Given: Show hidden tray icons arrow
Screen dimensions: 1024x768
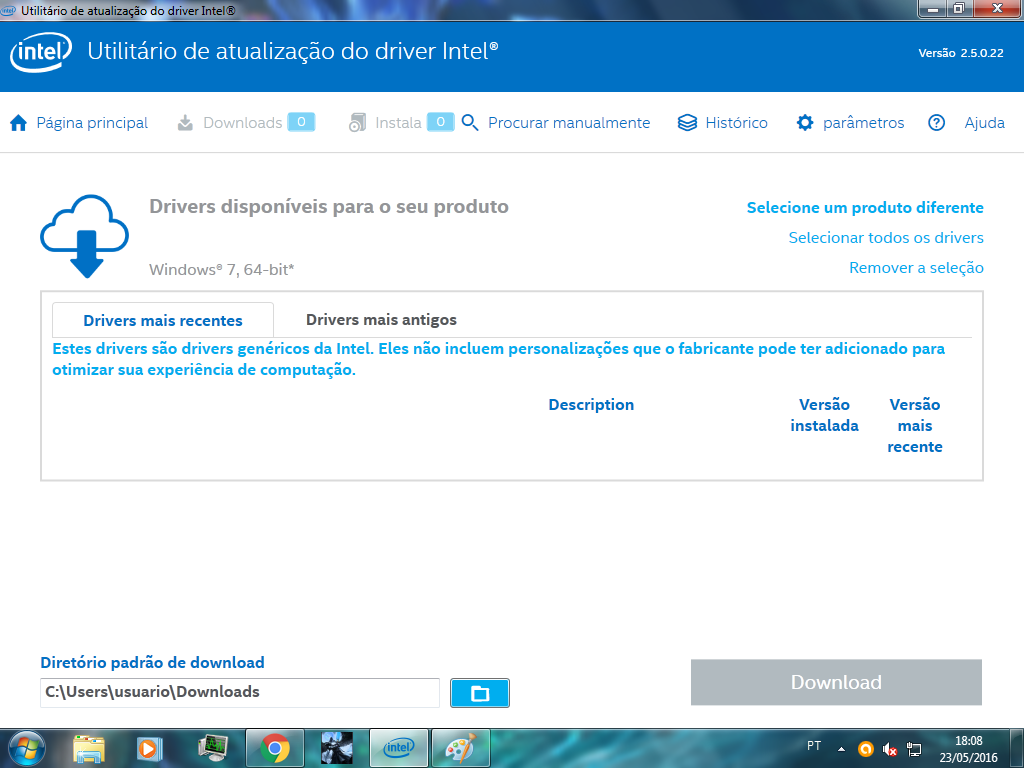Looking at the screenshot, I should (842, 749).
